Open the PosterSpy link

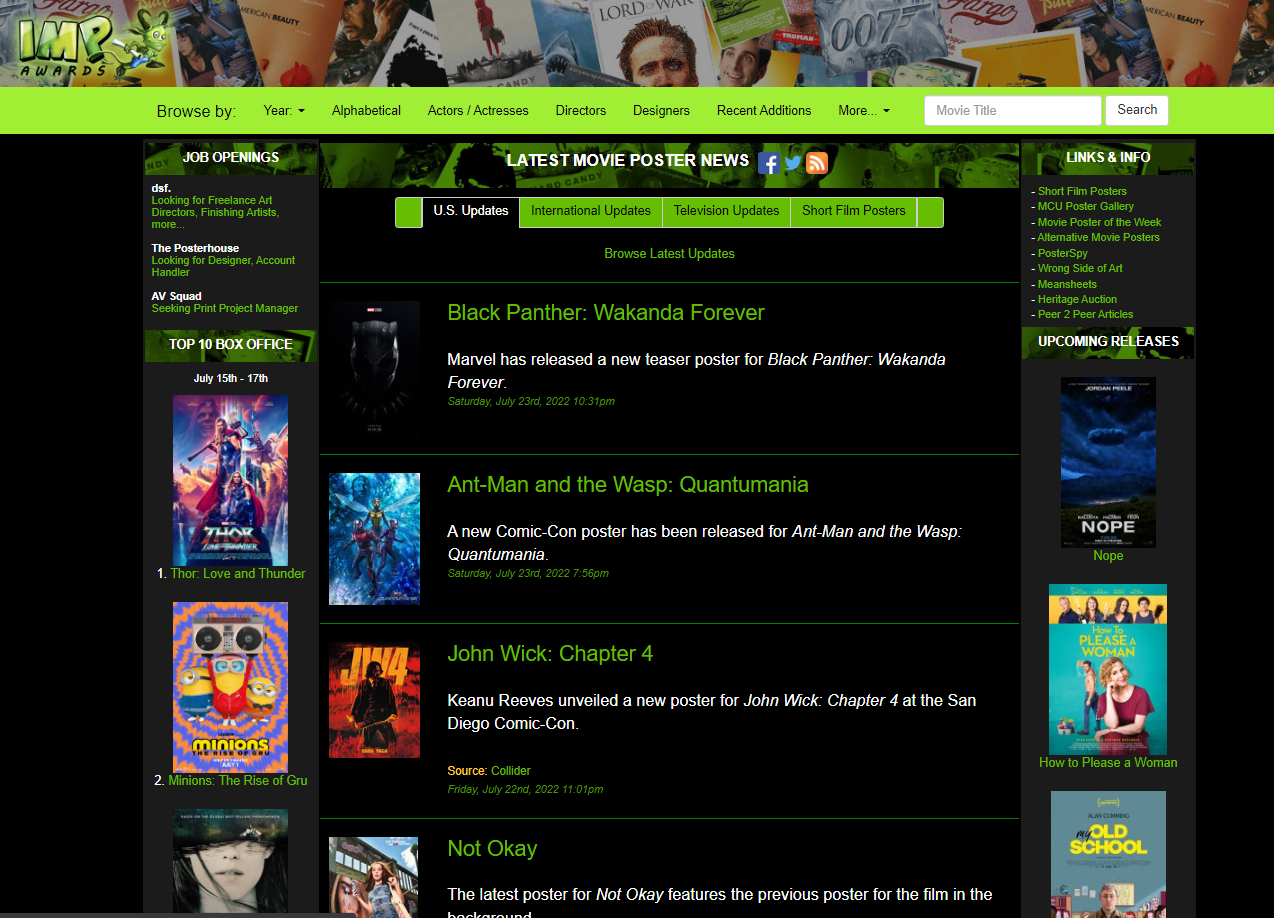click(1063, 253)
